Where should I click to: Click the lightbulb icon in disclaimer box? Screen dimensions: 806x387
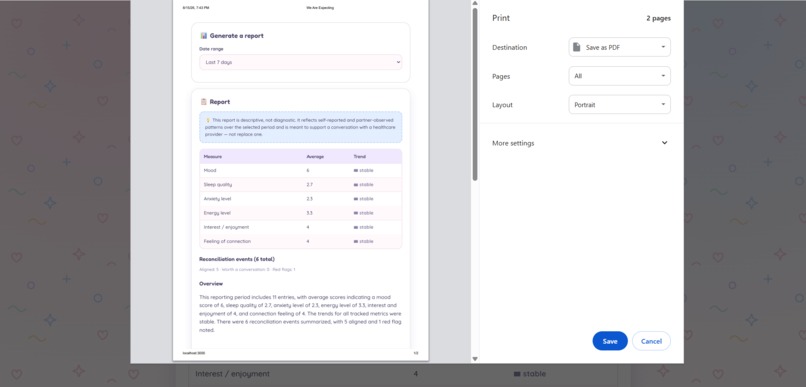tap(208, 120)
